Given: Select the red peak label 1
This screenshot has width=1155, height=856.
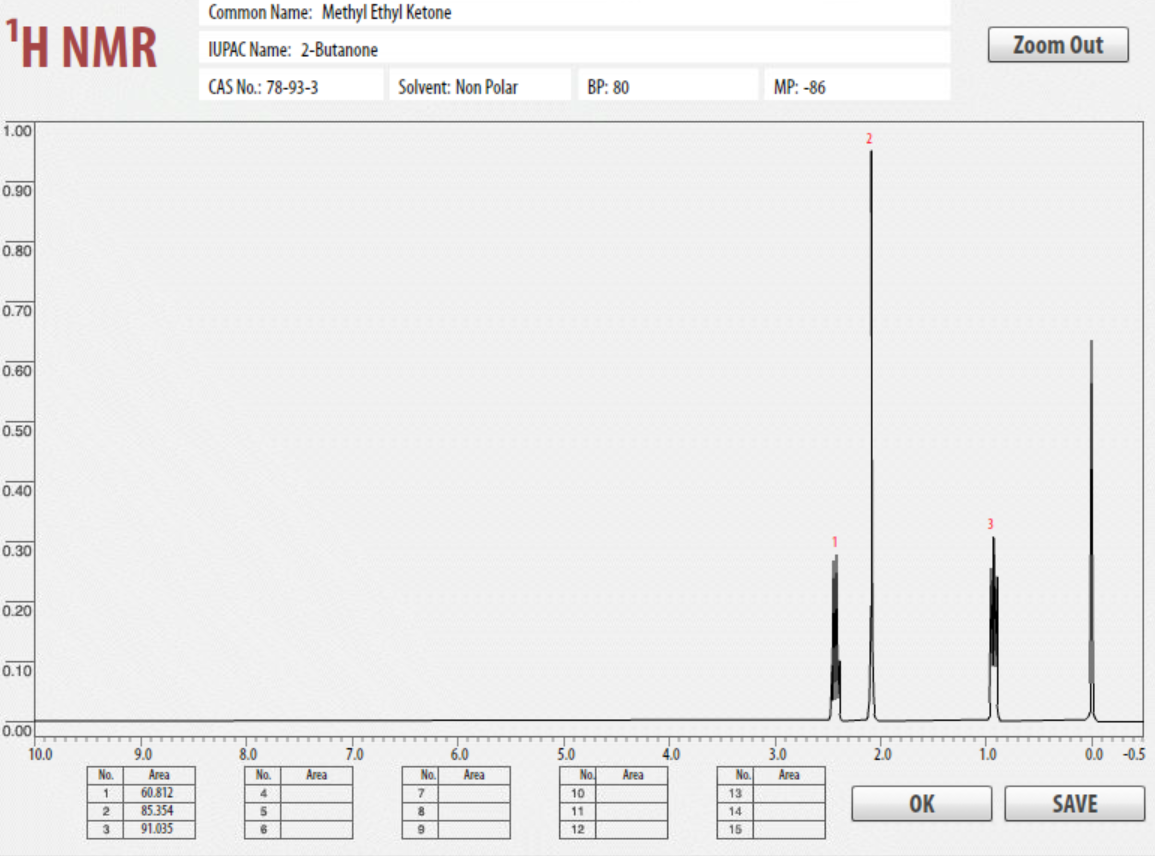Looking at the screenshot, I should click(x=836, y=542).
